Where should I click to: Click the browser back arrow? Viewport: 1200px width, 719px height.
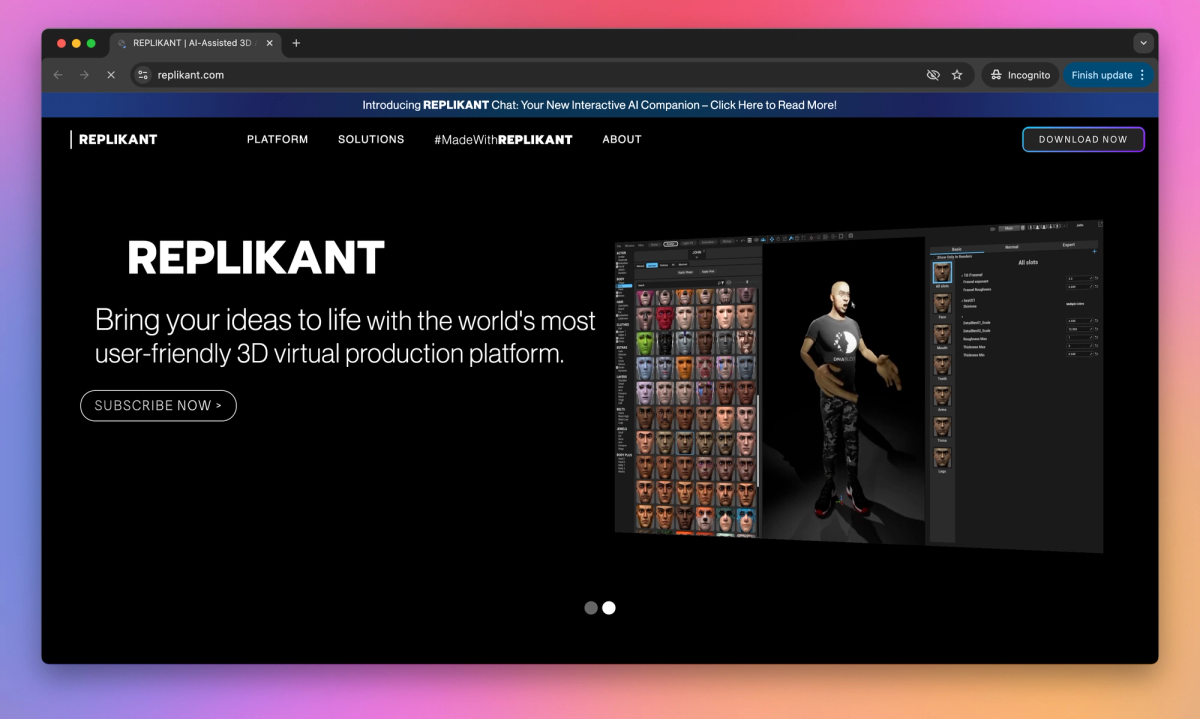tap(58, 75)
